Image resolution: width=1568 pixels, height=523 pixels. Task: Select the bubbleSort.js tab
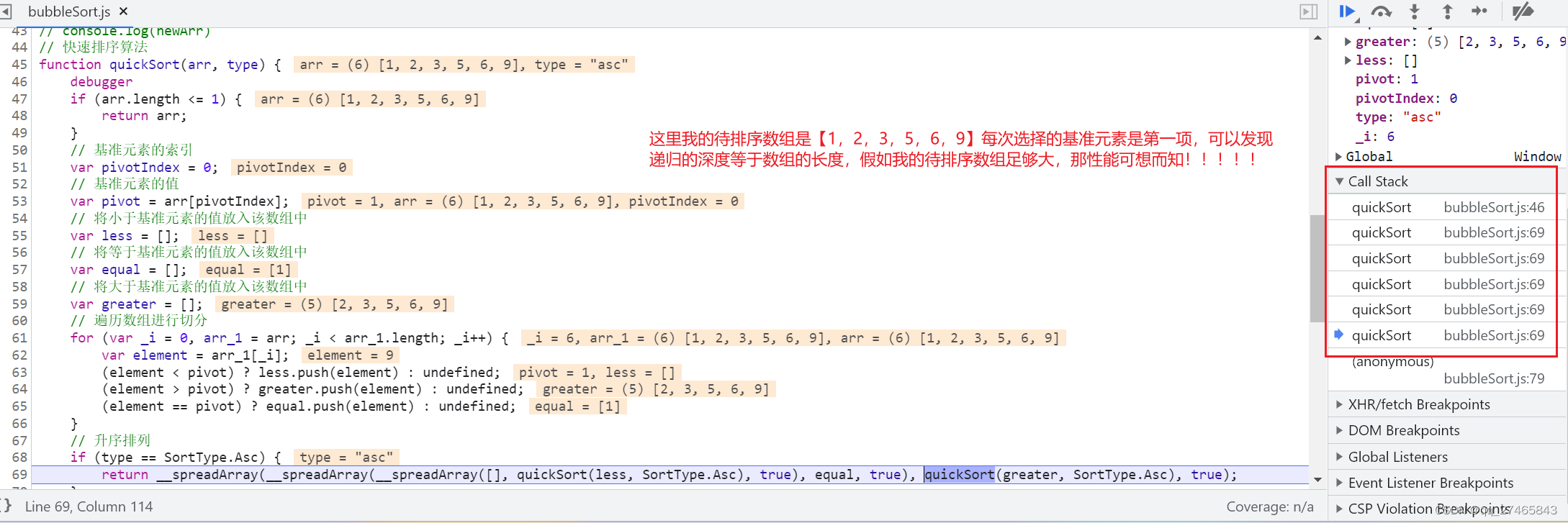[68, 12]
